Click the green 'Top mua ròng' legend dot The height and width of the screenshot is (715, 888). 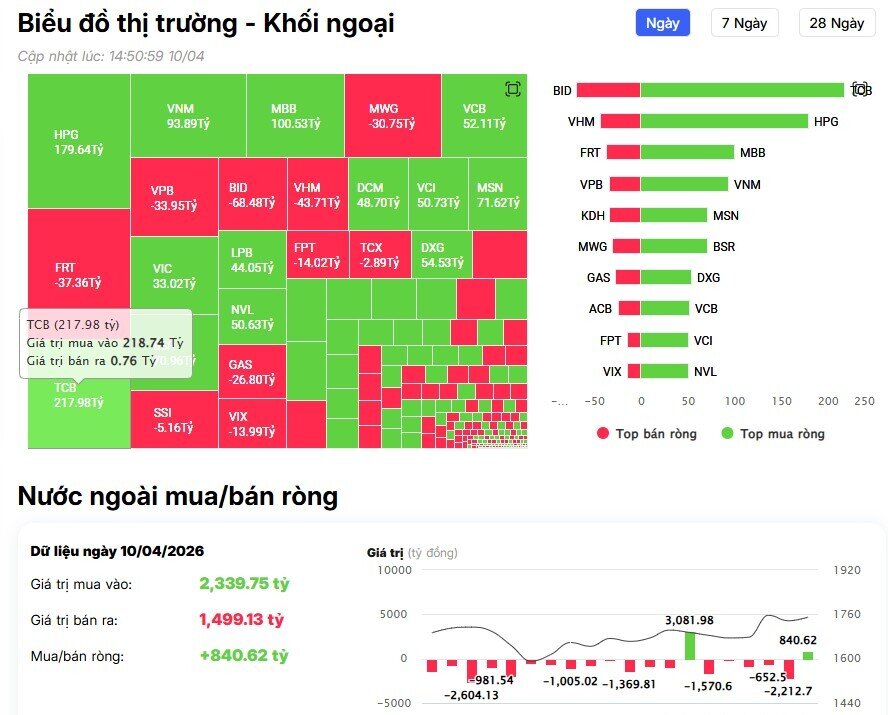(x=726, y=434)
